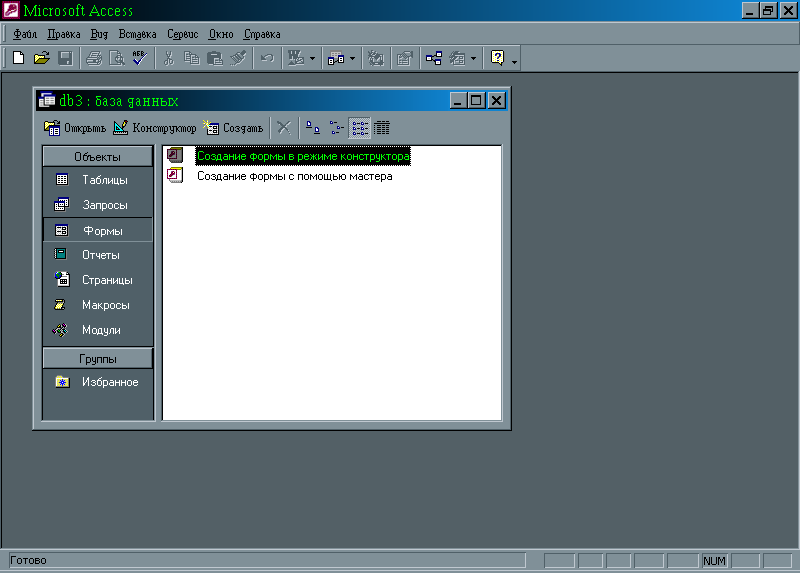The height and width of the screenshot is (573, 800).
Task: Click the icon beside 'Создание формы с помощью мастера'
Action: pos(175,176)
